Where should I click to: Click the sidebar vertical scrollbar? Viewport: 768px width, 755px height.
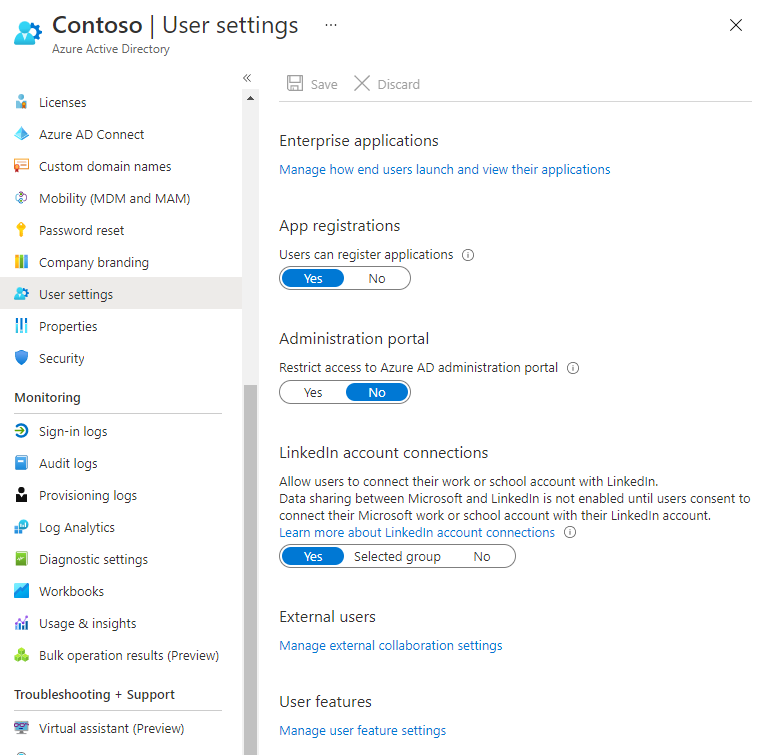point(250,560)
